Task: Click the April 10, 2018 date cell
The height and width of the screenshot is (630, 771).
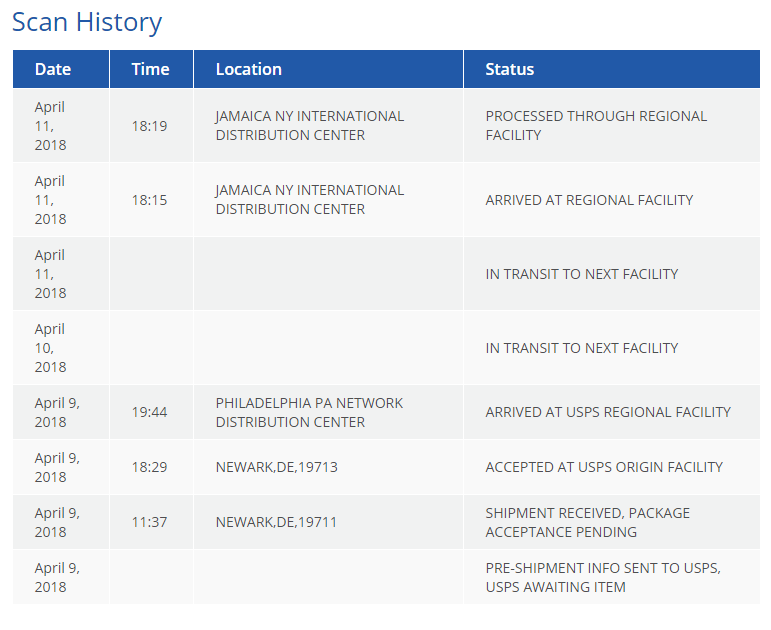Action: pyautogui.click(x=50, y=348)
